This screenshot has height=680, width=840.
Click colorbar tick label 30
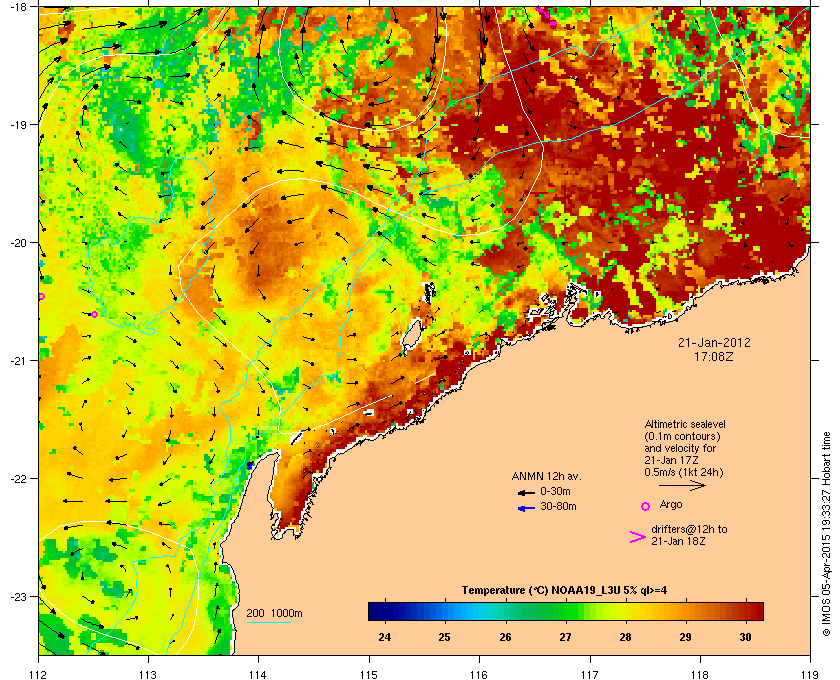(745, 637)
